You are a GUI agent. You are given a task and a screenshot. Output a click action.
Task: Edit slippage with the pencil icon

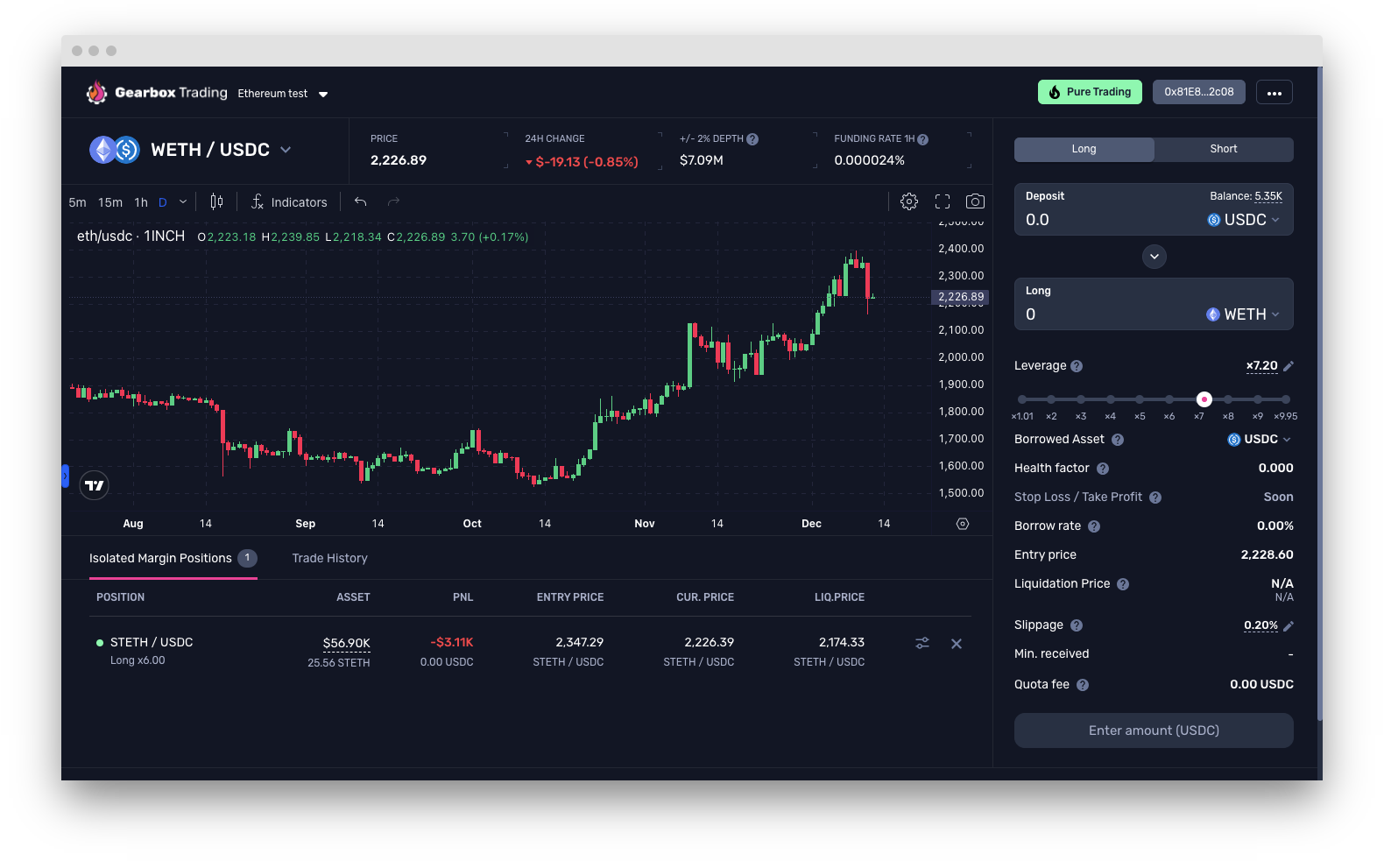[1289, 625]
